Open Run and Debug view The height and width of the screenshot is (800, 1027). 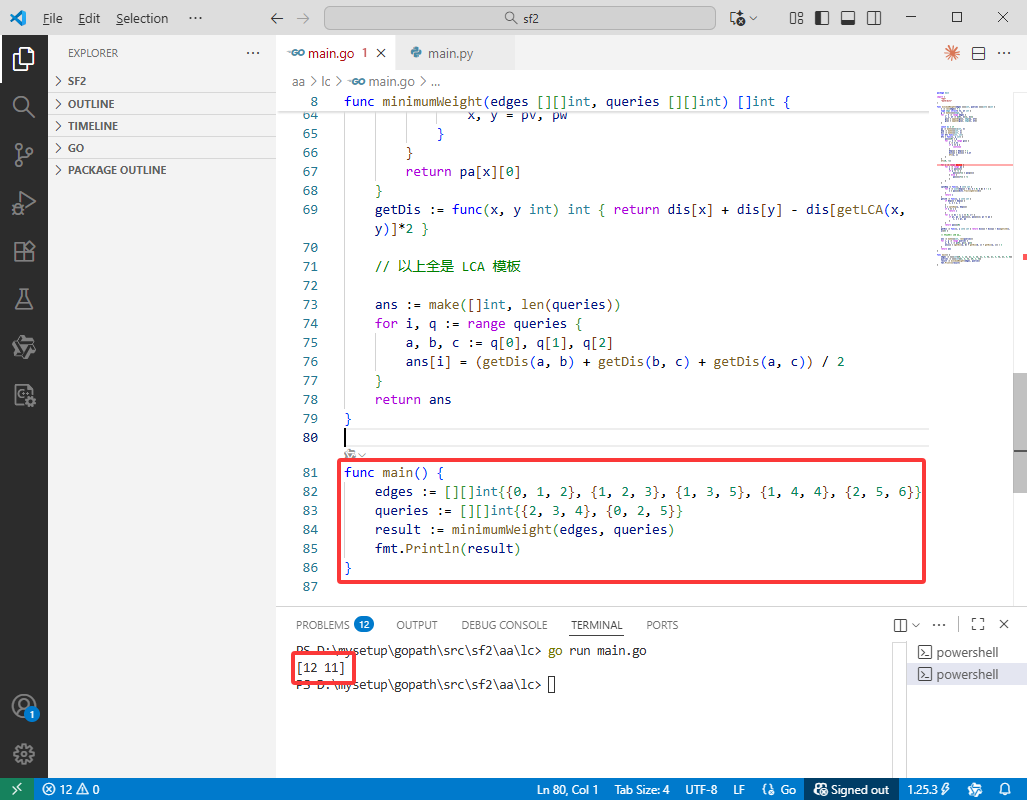click(x=24, y=203)
